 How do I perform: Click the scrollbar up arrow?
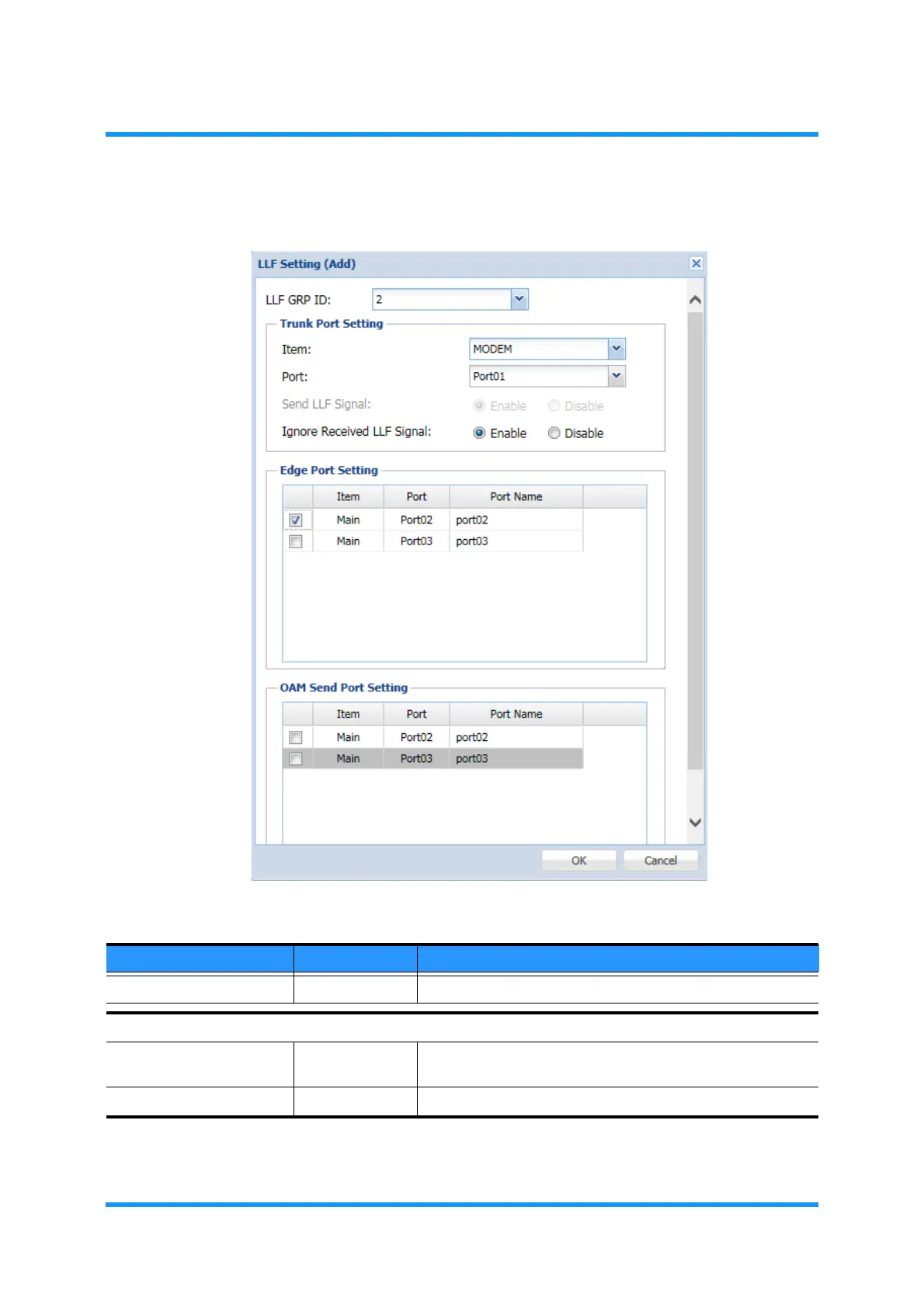tap(695, 300)
